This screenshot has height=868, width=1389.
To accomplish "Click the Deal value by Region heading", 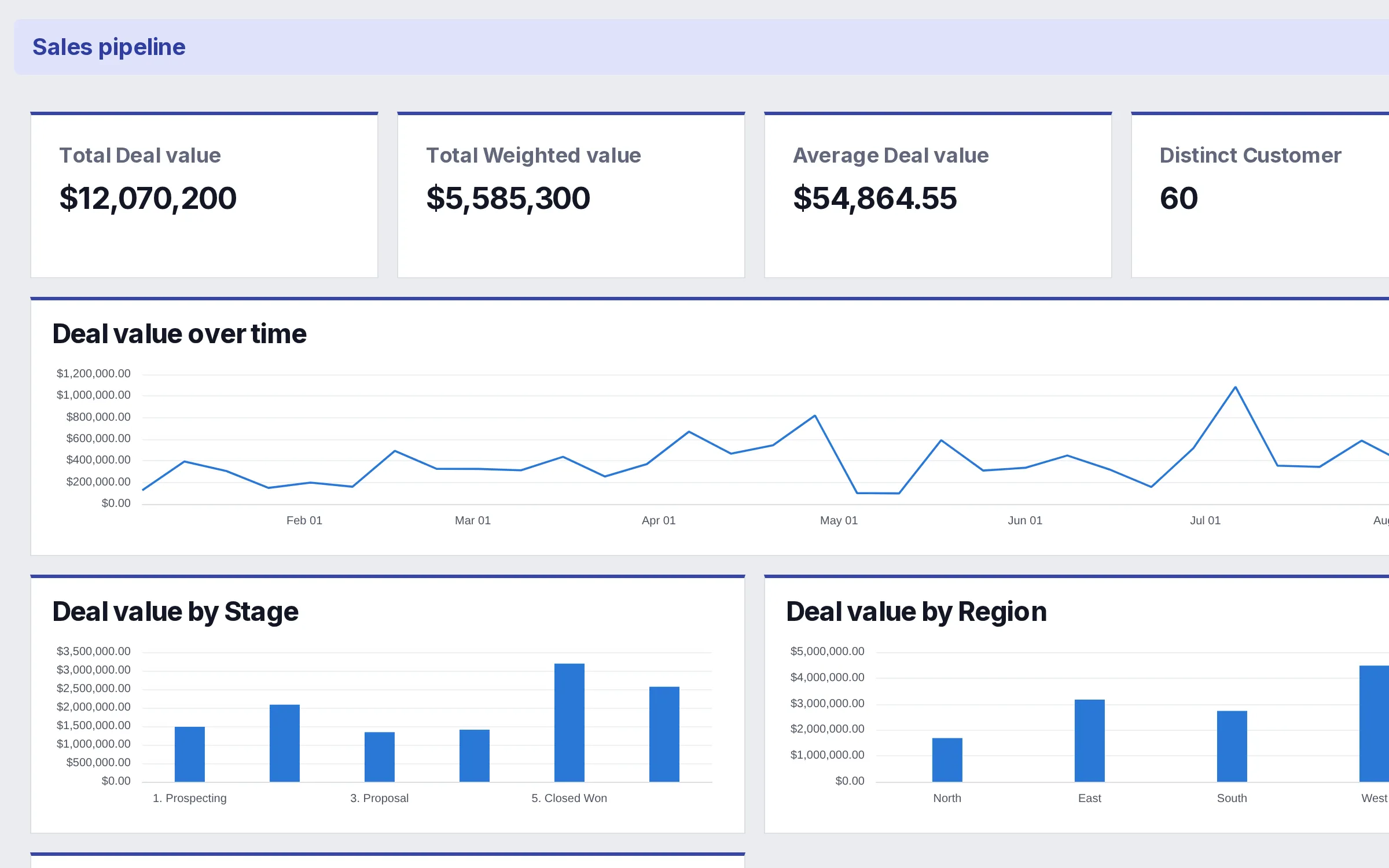I will coord(916,612).
